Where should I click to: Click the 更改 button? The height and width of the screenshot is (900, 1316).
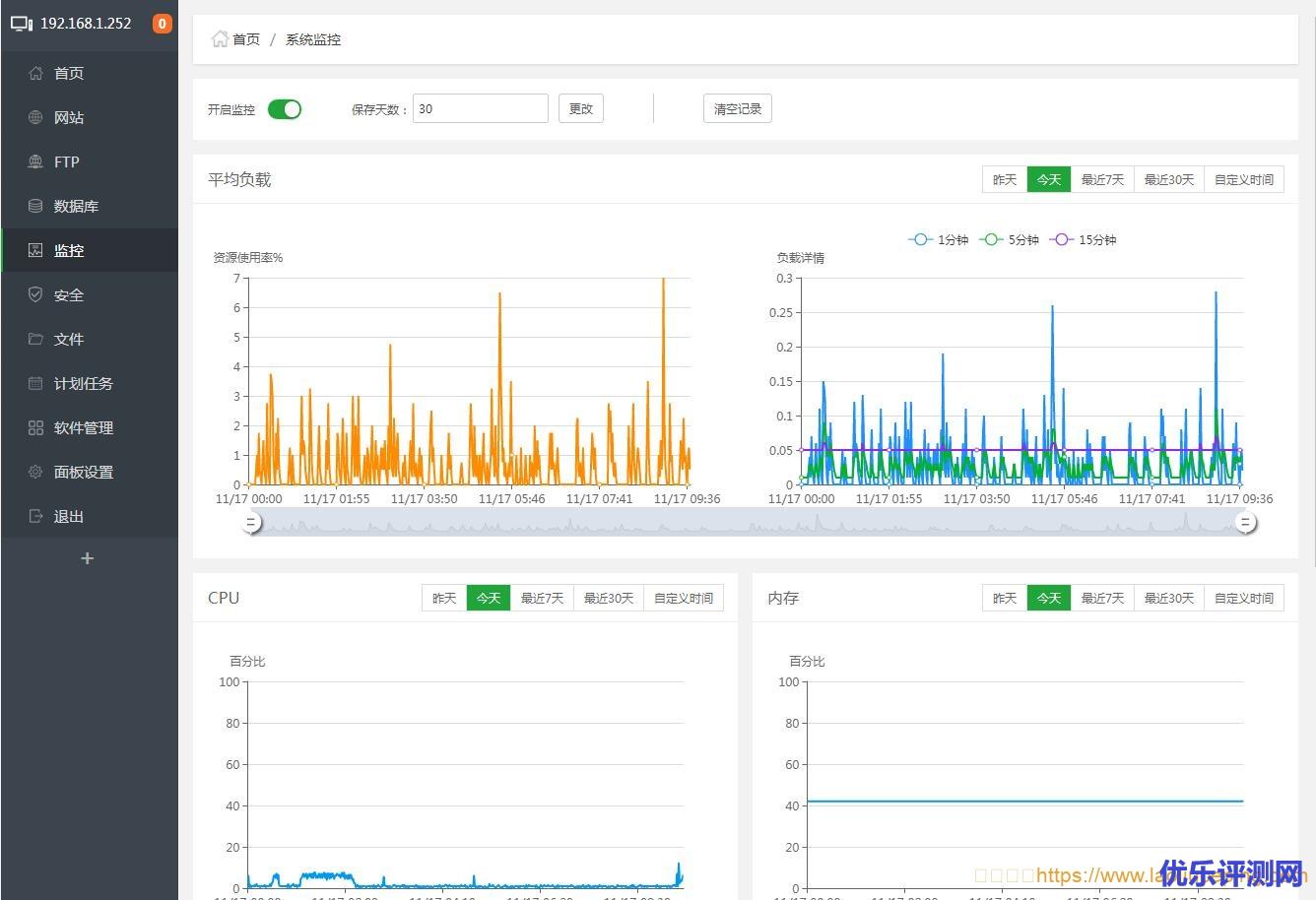(581, 108)
